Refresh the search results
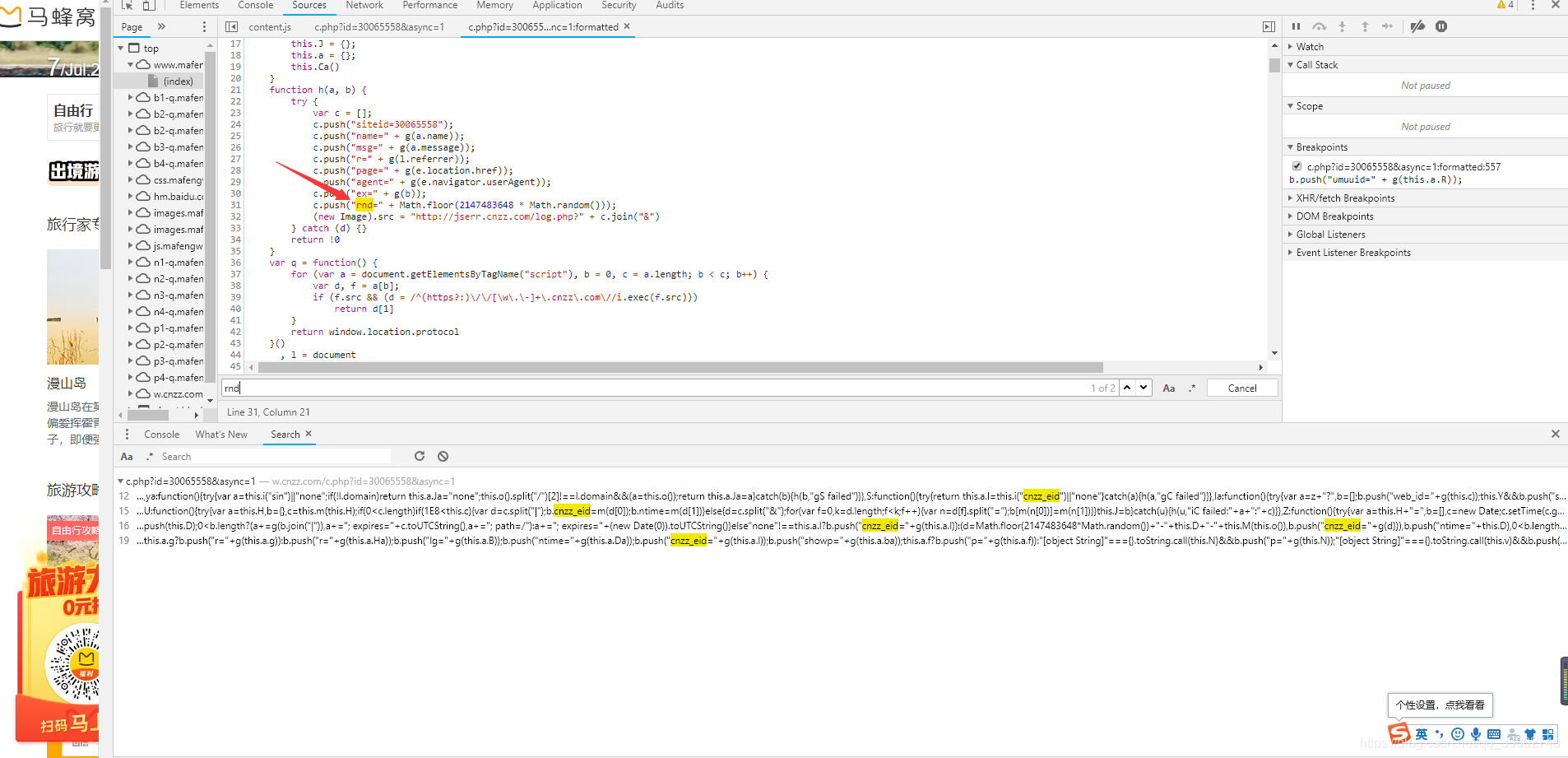Screen dimensions: 1568x758 (x=420, y=456)
